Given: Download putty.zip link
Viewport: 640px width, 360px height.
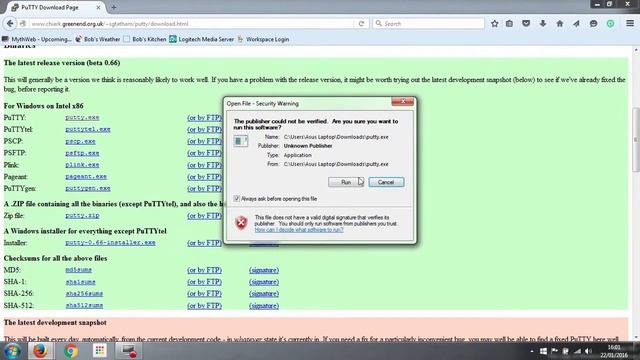Looking at the screenshot, I should click(82, 216).
